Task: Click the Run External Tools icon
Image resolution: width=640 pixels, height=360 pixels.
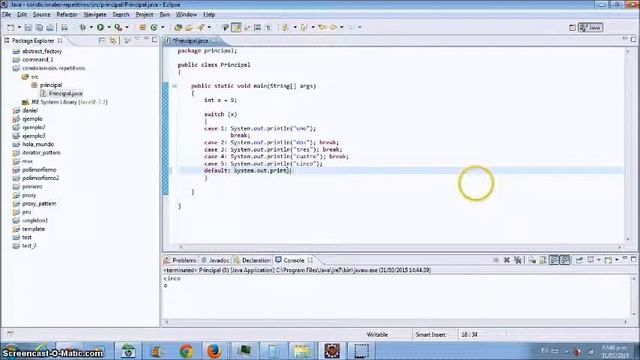Action: point(118,27)
